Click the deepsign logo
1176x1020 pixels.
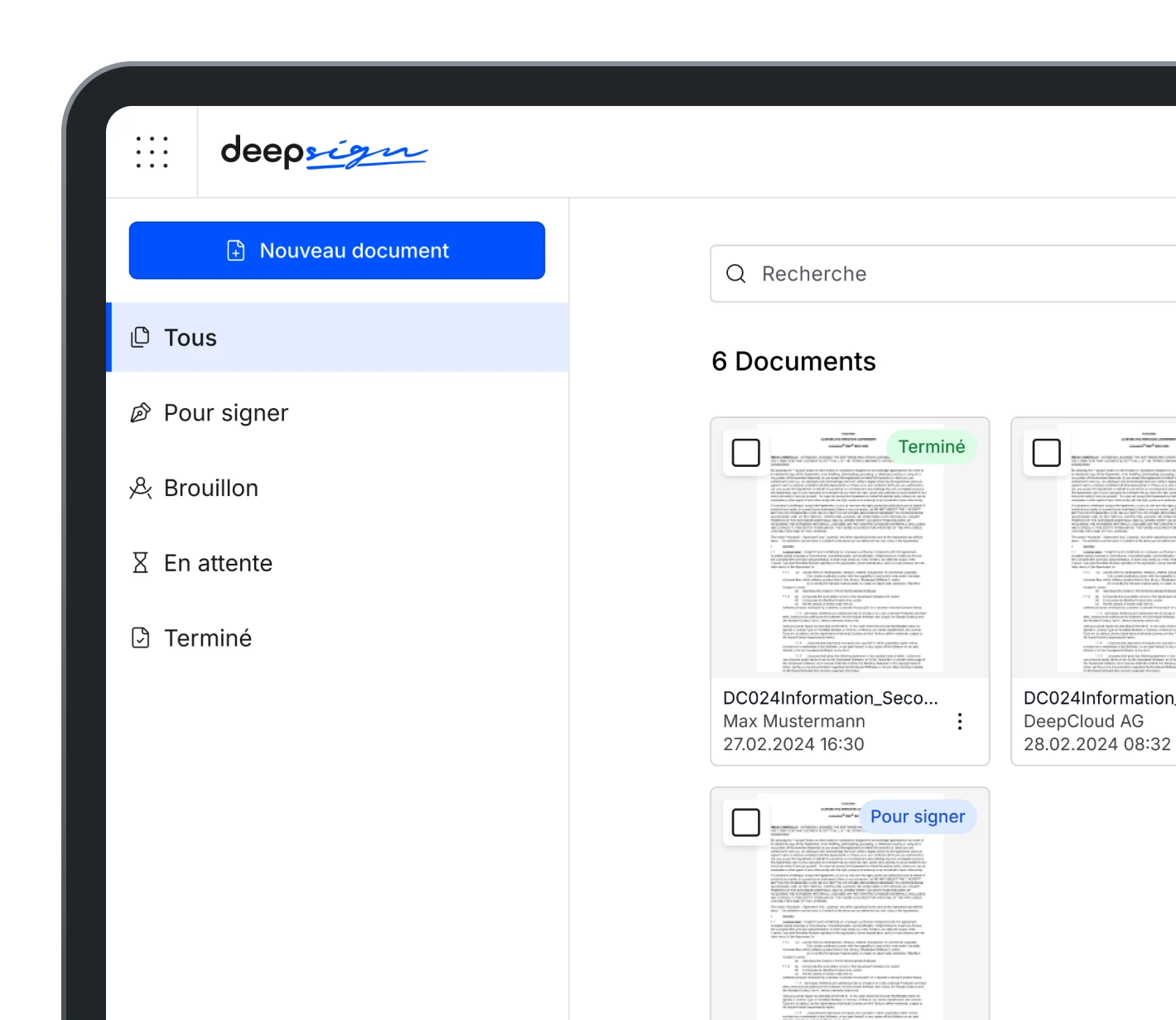point(324,152)
